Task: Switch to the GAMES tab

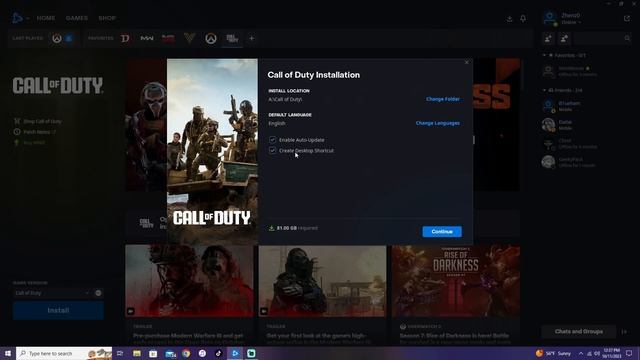Action: (77, 18)
